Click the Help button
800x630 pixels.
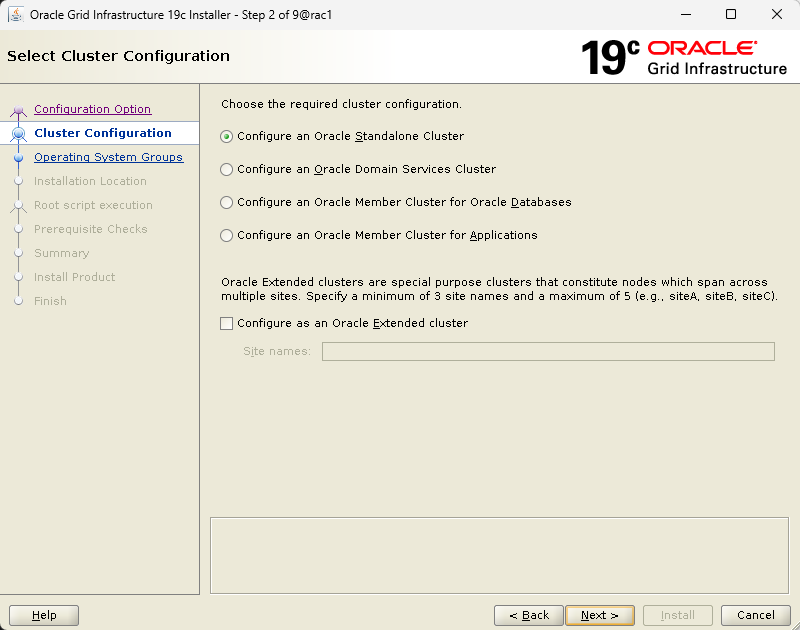coord(44,615)
